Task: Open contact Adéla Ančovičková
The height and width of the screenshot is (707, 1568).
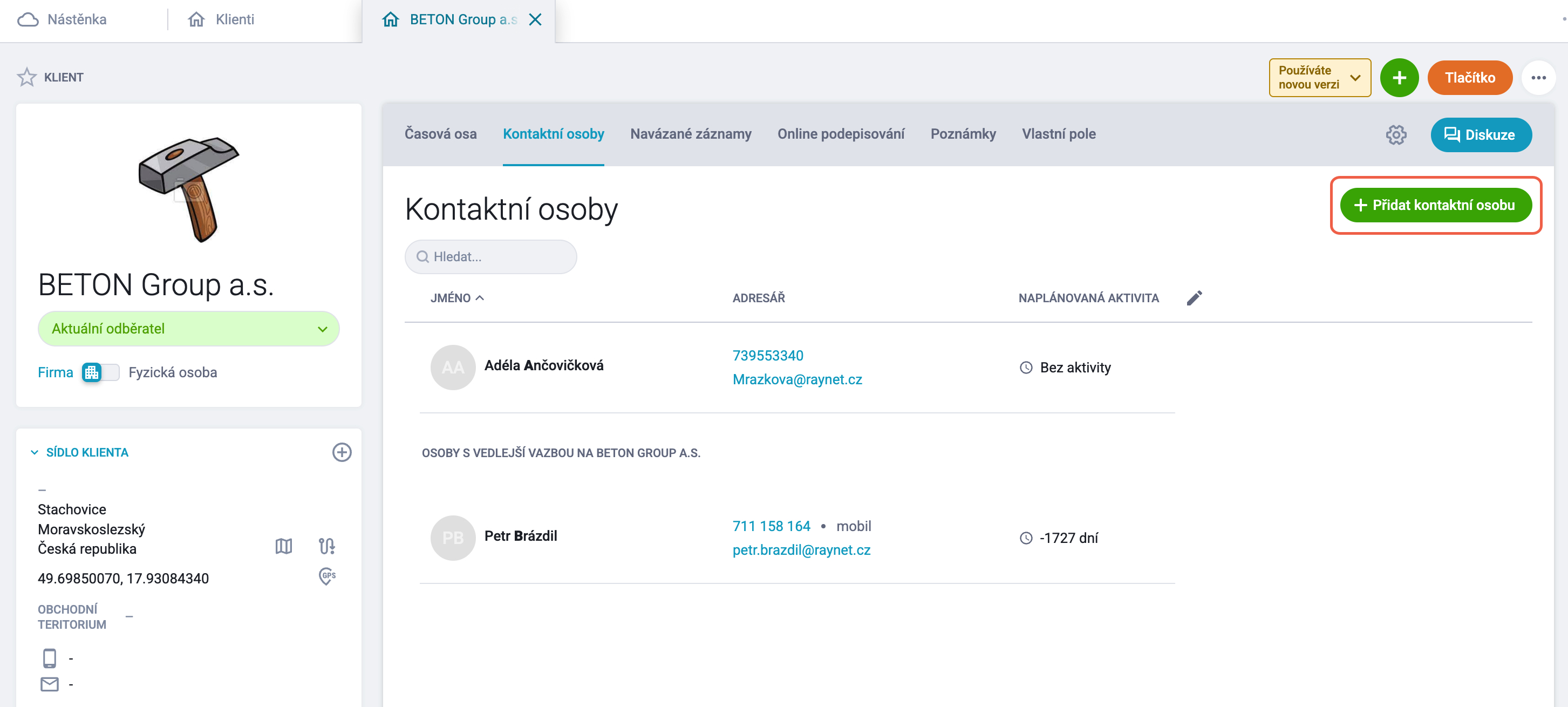Action: (543, 365)
